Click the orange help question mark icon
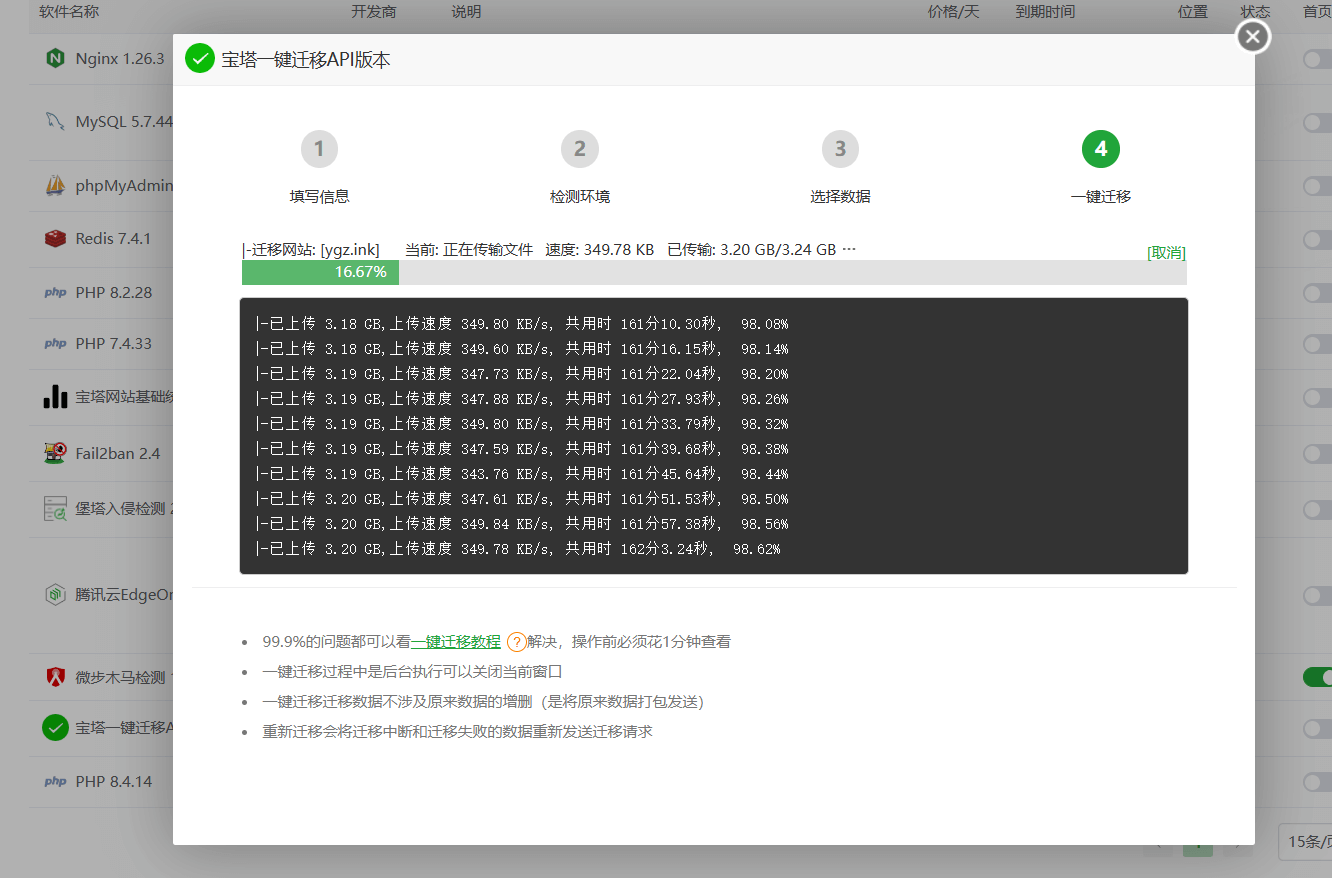Screen dimensions: 1332x878 [516, 642]
